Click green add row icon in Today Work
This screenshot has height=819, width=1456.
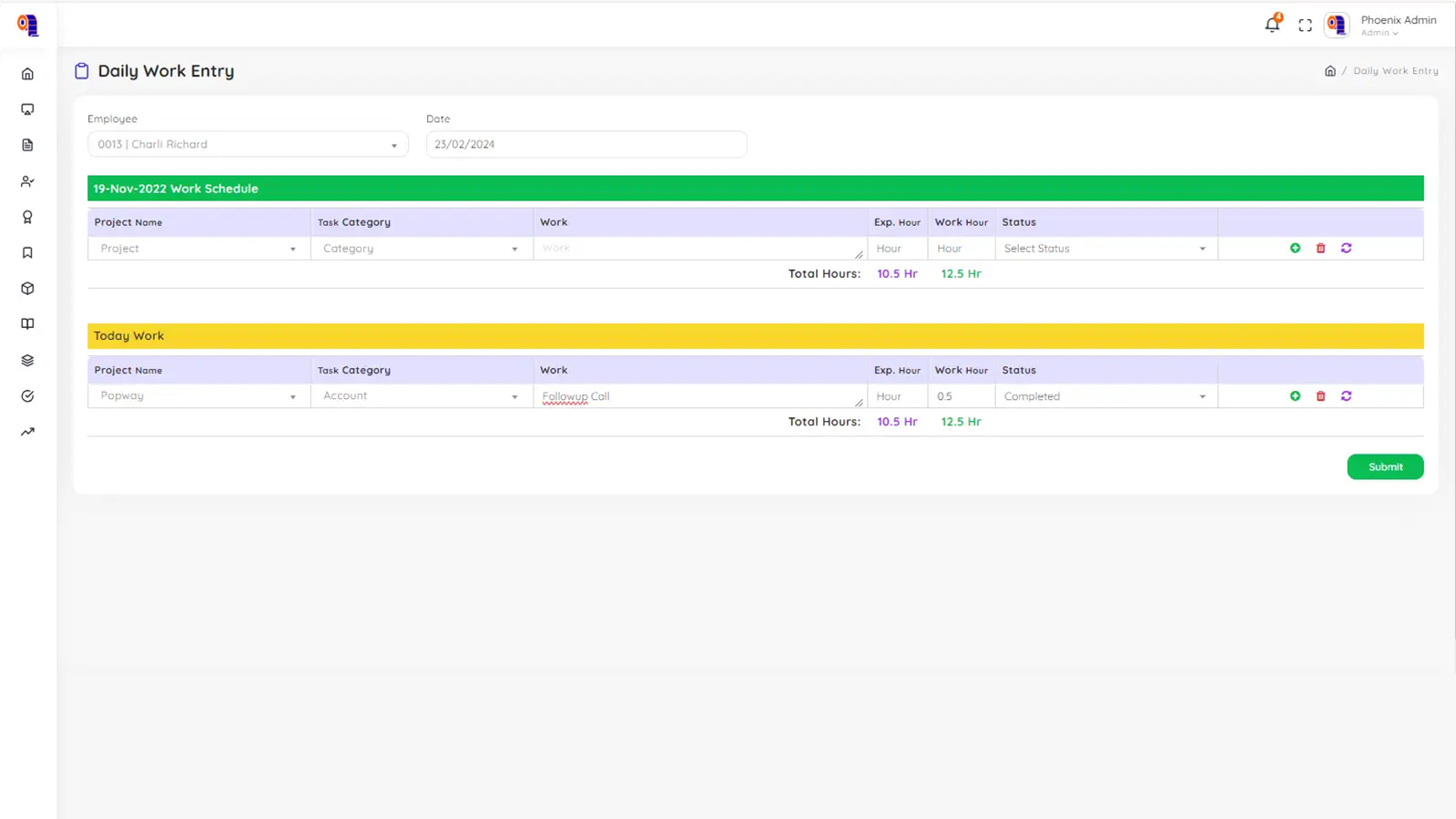(1295, 396)
